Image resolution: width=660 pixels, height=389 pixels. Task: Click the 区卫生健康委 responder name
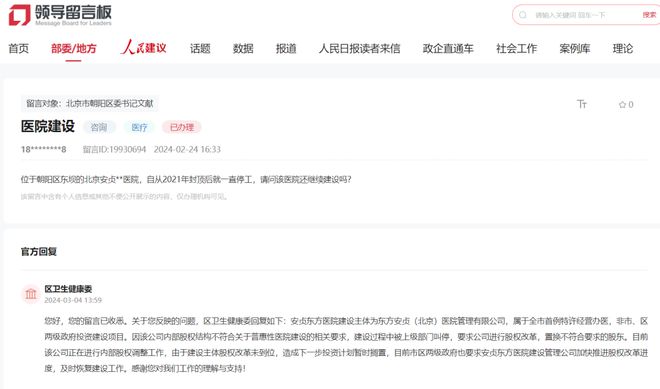[68, 289]
